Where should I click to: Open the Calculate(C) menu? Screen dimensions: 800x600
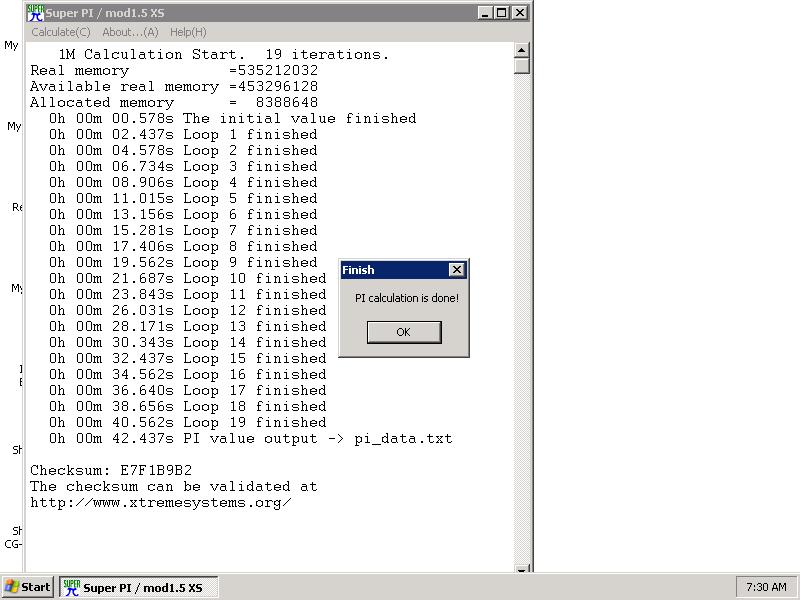click(61, 32)
